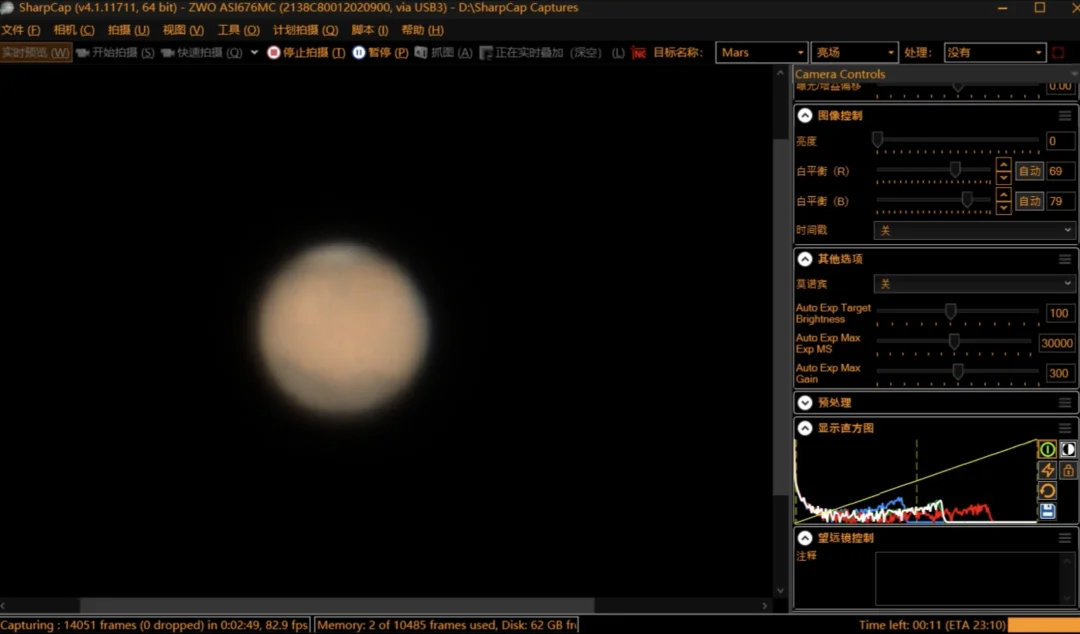Click the padlock icon beside the histogram
Screen dimensions: 1080x634
(x=1068, y=470)
